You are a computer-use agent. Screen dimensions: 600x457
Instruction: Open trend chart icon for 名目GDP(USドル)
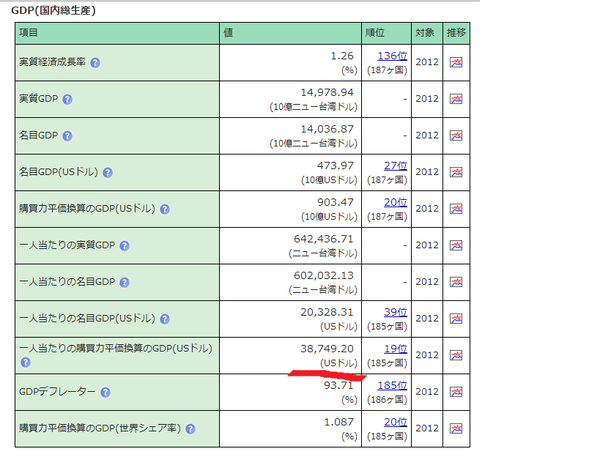click(456, 172)
